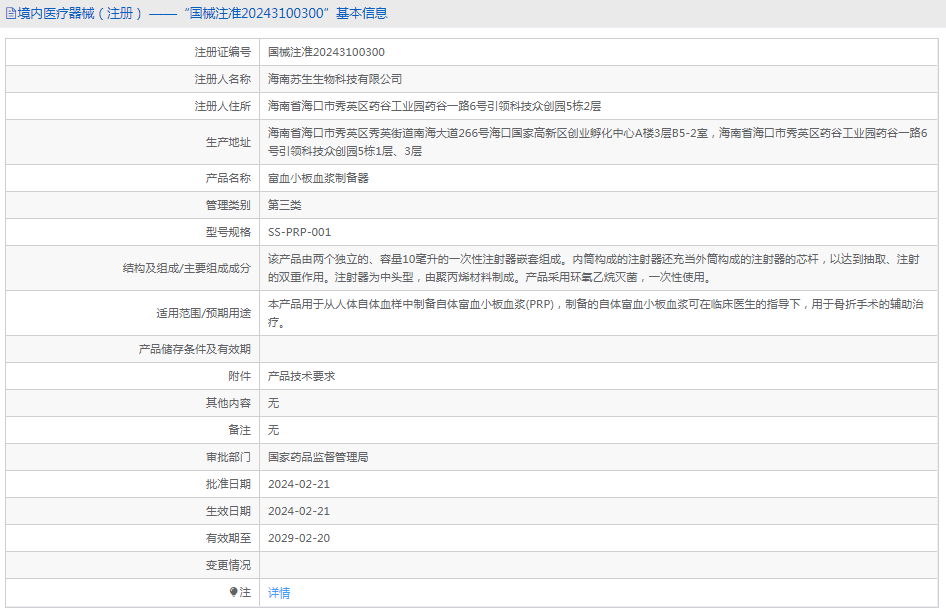Select 无 in the 备注 row
The width and height of the screenshot is (946, 616).
tap(273, 430)
